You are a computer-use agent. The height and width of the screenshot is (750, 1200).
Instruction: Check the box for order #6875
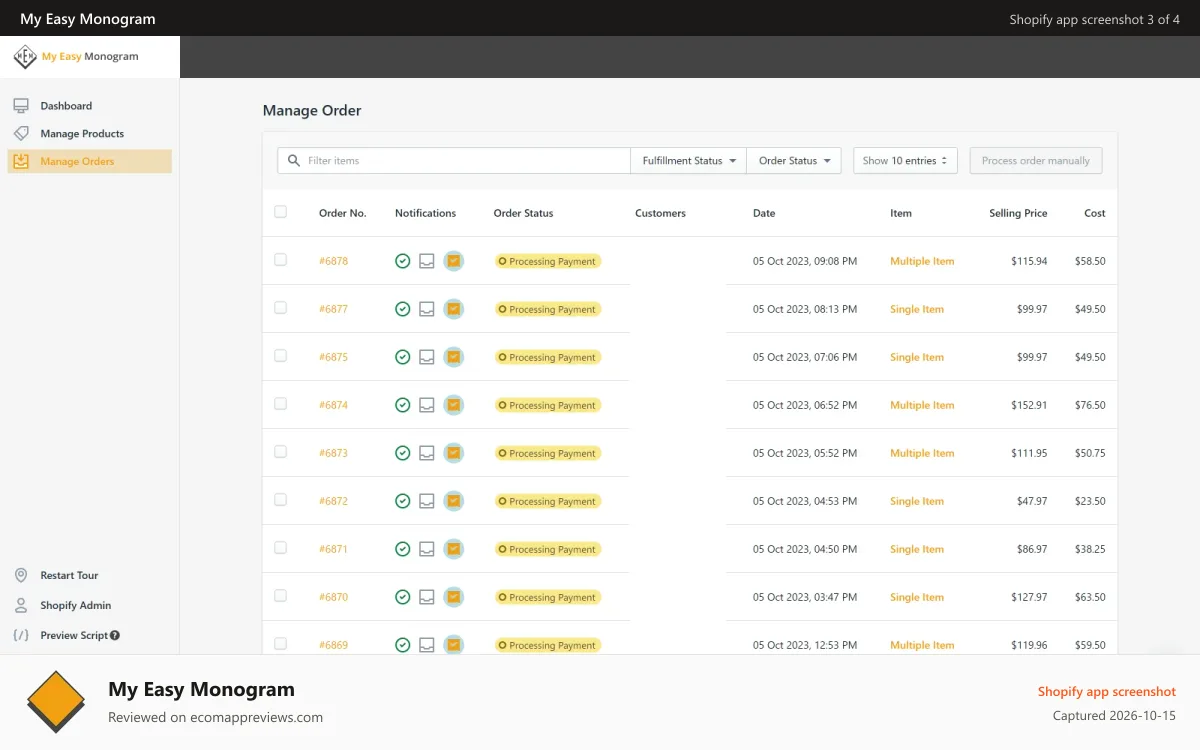(280, 355)
